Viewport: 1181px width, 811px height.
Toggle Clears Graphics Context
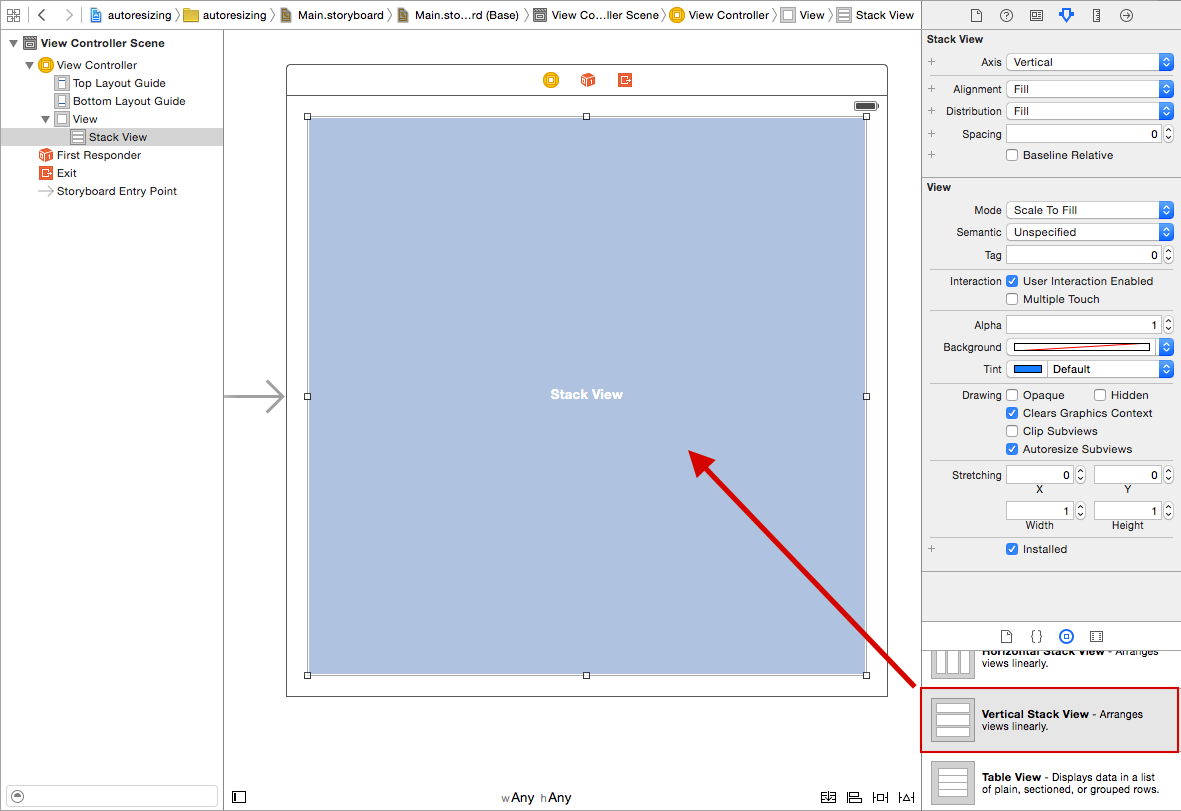(1012, 413)
